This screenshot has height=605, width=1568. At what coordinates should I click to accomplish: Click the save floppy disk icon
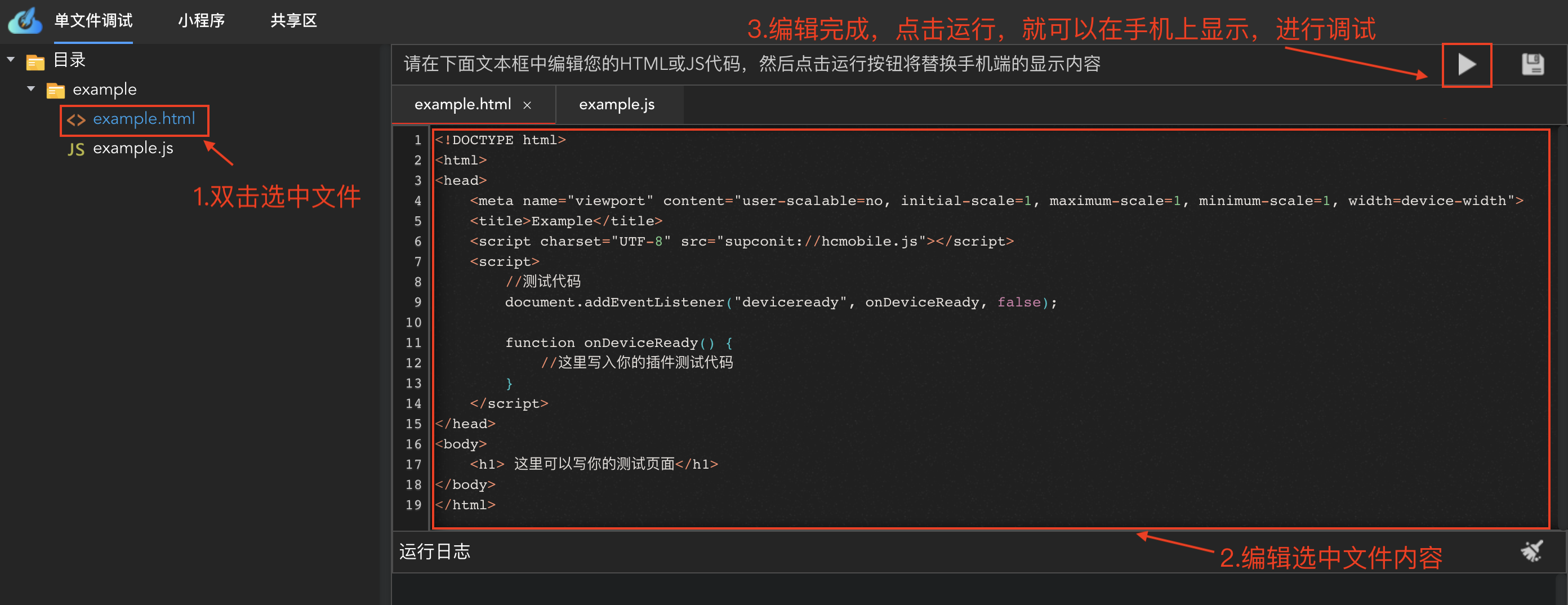[1533, 64]
